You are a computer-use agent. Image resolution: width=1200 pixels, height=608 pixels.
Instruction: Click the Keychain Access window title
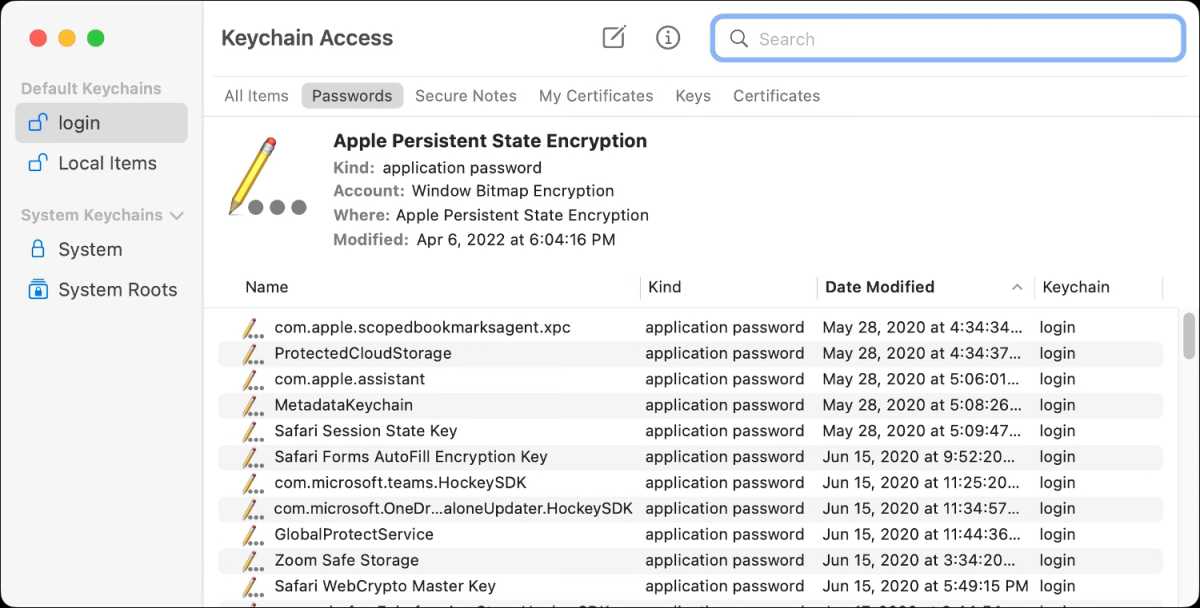[307, 38]
